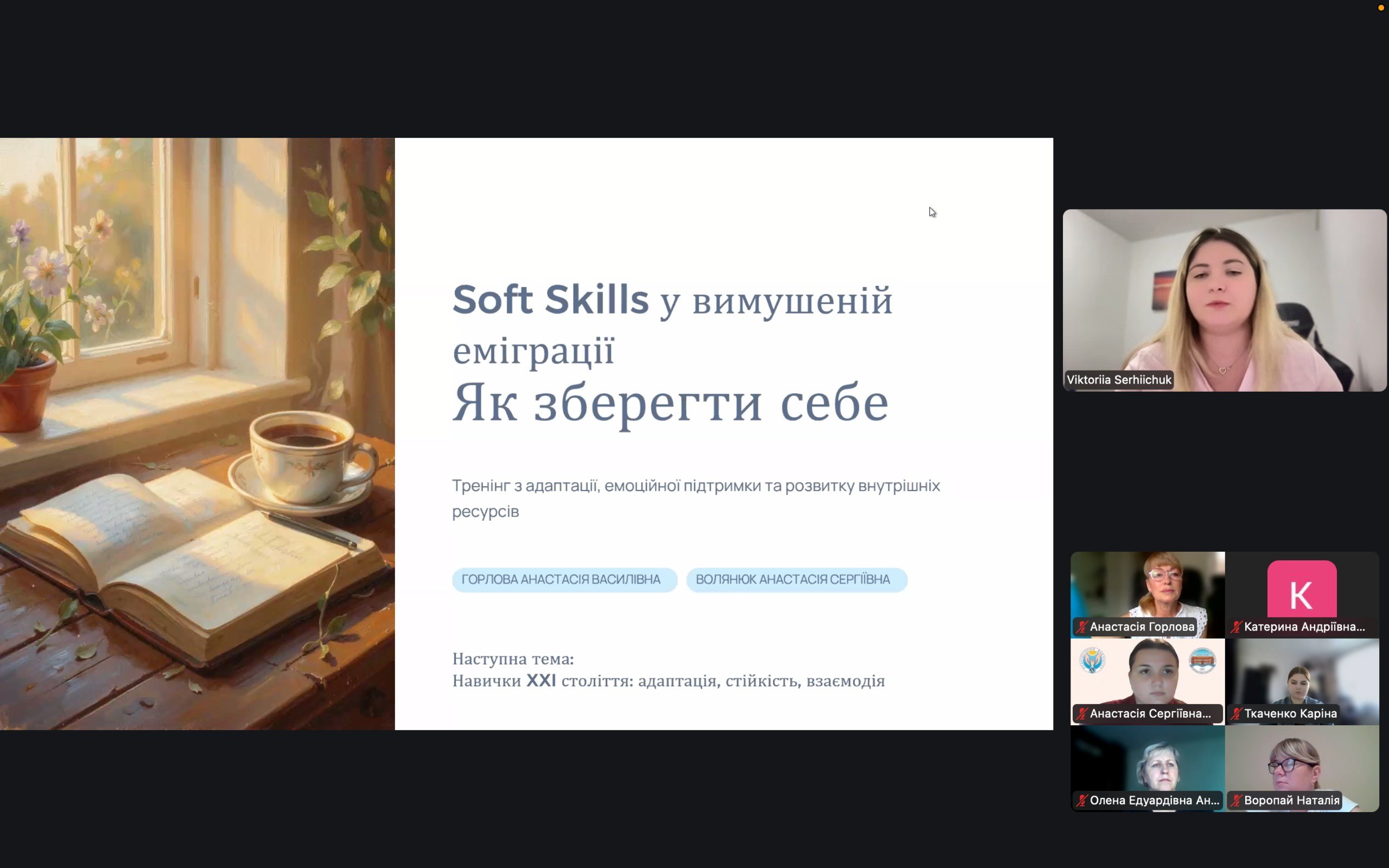
Task: Click the muted mic icon for Воропай Наталія
Action: (x=1237, y=800)
